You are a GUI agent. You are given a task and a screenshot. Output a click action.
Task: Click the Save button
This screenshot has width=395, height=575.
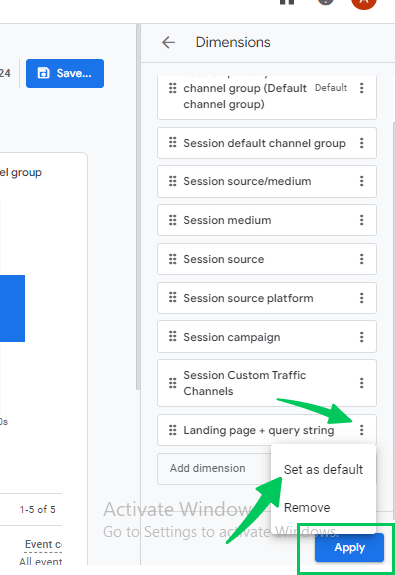[x=65, y=73]
